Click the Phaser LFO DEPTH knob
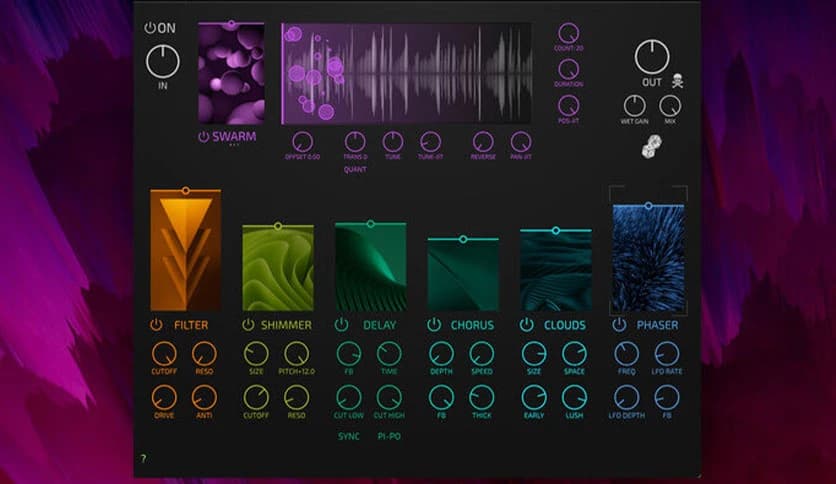Viewport: 836px width, 484px height. point(626,398)
